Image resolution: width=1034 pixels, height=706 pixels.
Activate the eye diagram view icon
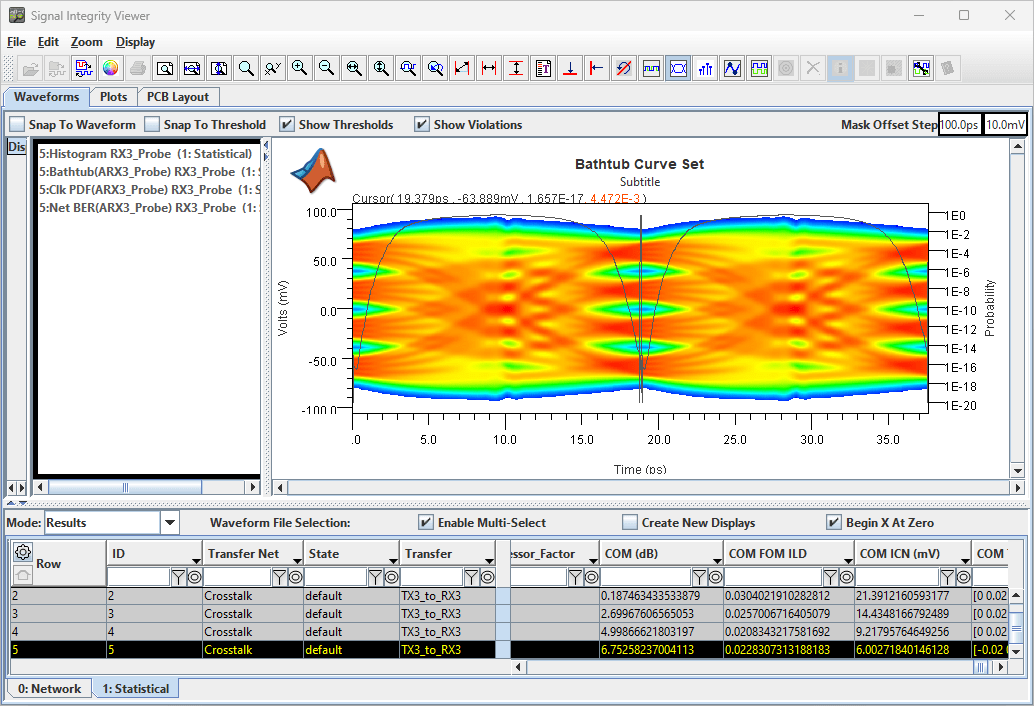(679, 68)
